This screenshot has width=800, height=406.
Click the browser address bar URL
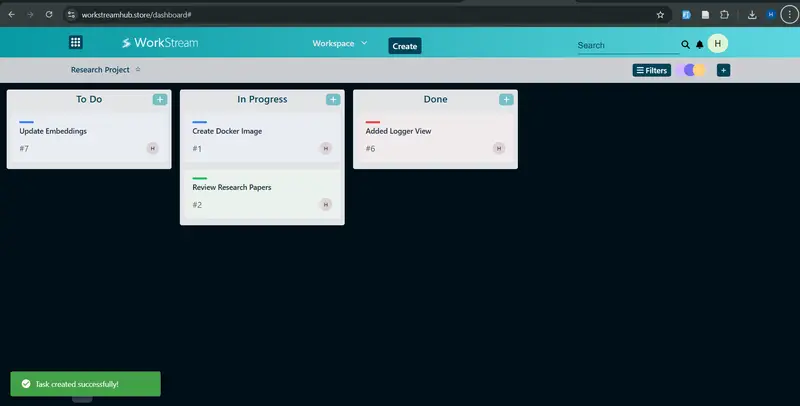(x=136, y=15)
